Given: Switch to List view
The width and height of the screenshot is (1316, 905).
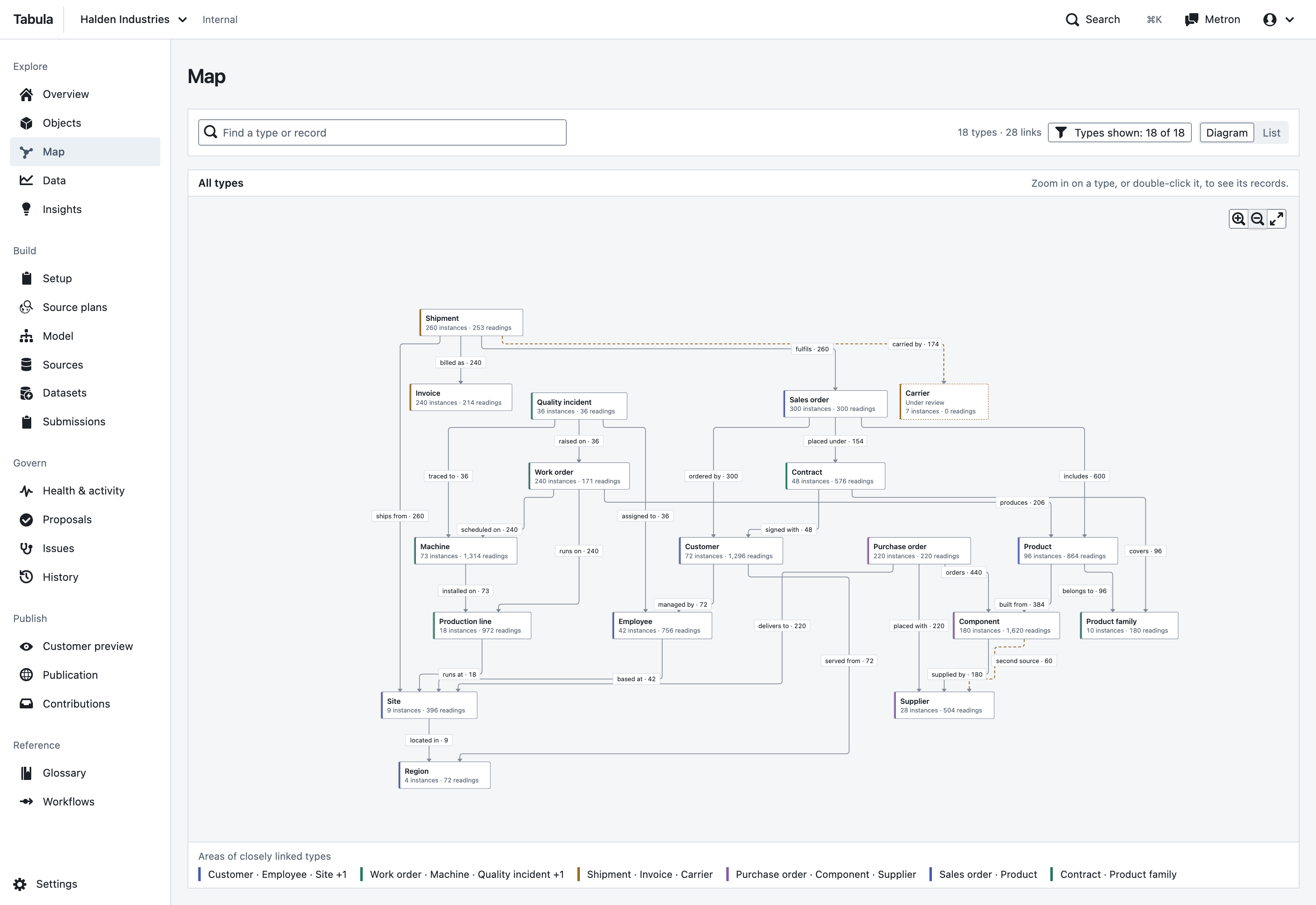Looking at the screenshot, I should tap(1271, 133).
